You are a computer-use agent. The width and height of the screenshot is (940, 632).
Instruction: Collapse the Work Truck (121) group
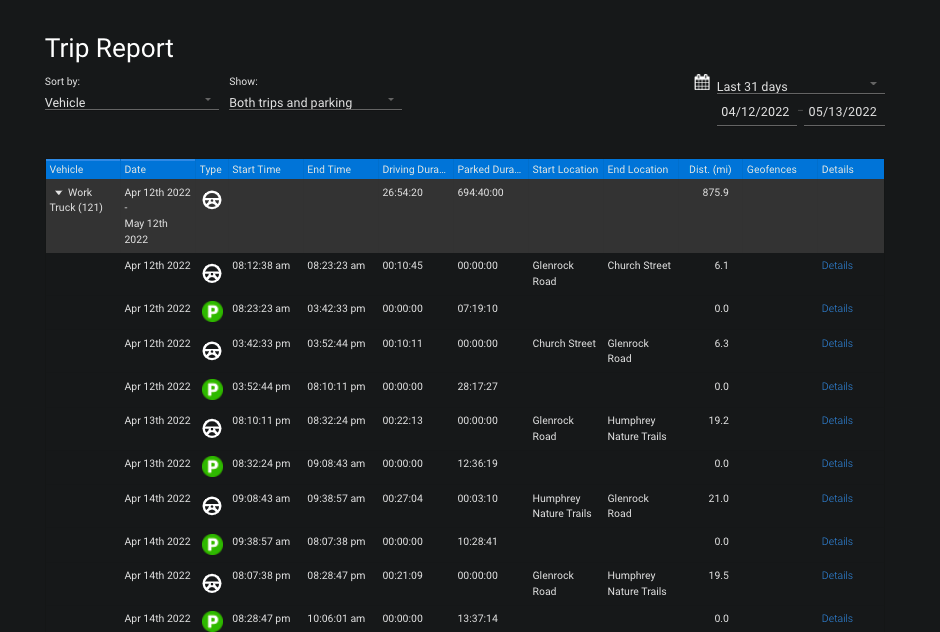(x=59, y=193)
